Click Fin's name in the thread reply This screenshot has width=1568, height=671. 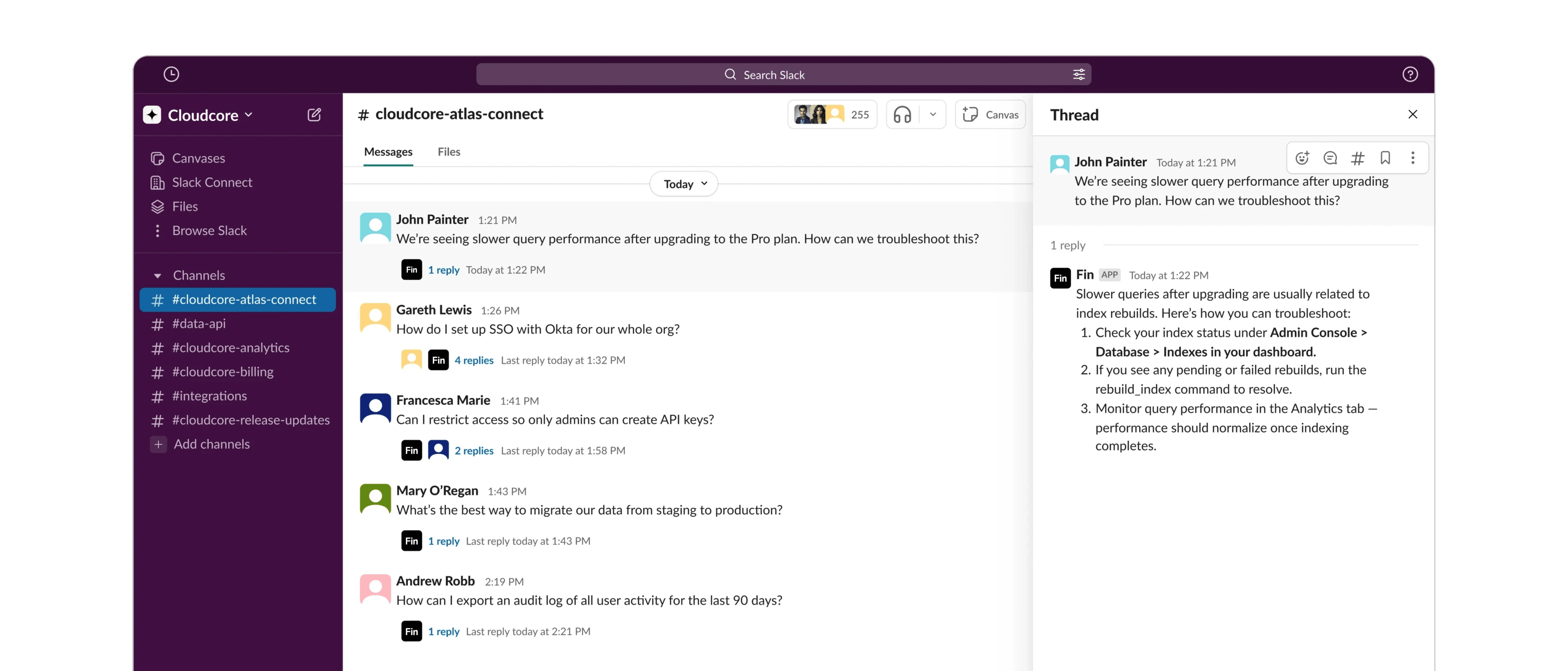click(x=1085, y=275)
